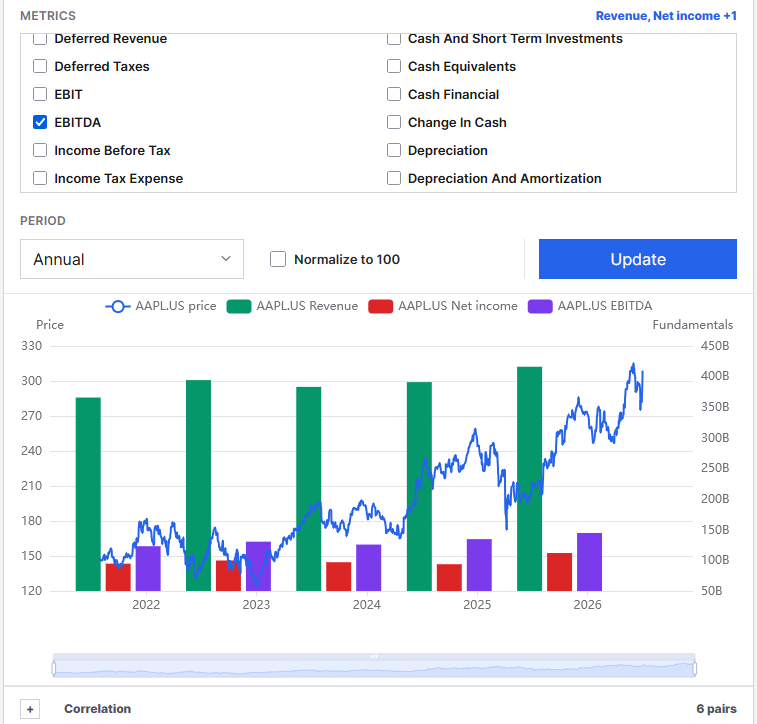This screenshot has width=757, height=724.
Task: Check Cash And Short Term Investments
Action: [x=394, y=39]
